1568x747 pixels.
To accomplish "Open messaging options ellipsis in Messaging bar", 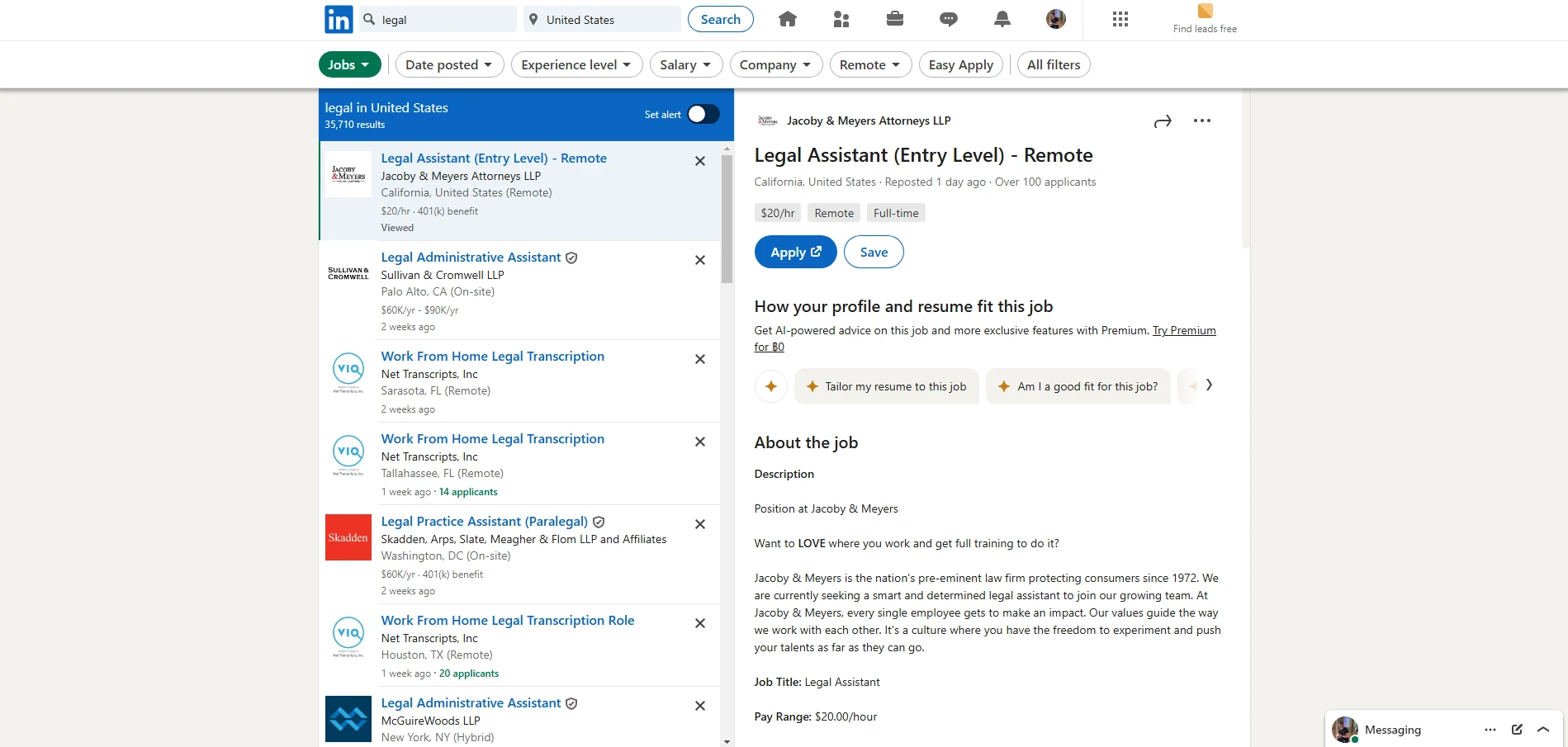I will tap(1490, 730).
